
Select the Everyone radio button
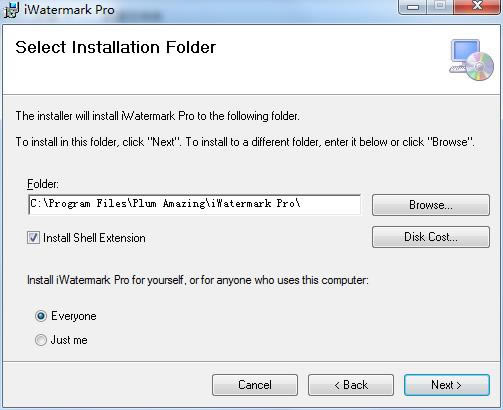pyautogui.click(x=41, y=316)
